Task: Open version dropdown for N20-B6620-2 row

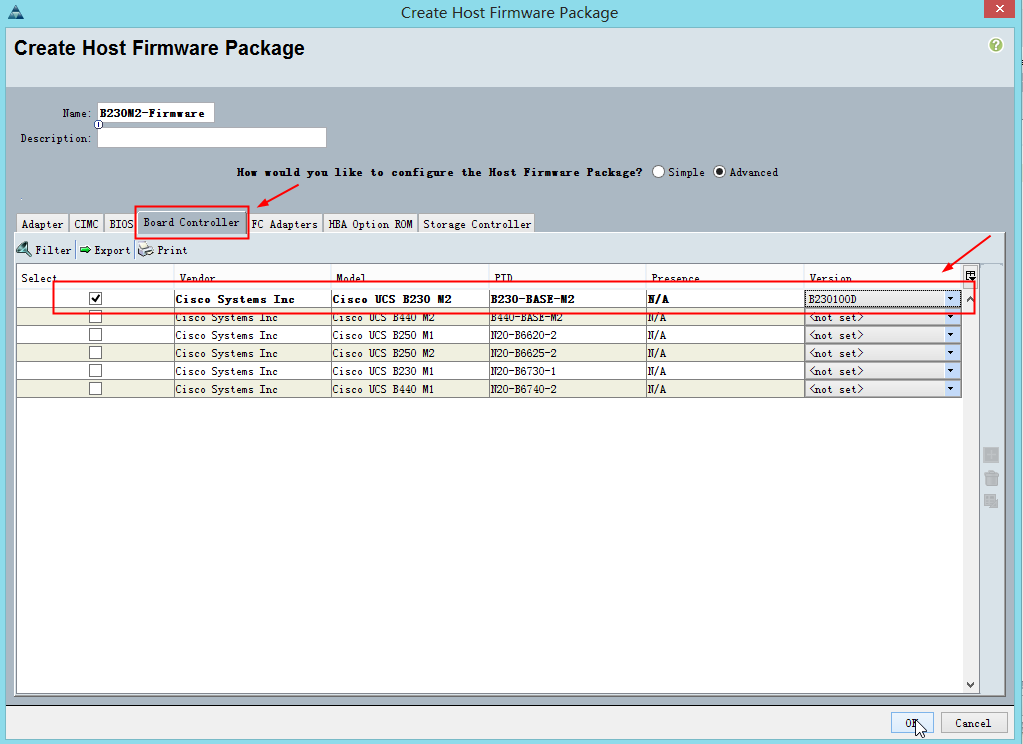Action: coord(951,335)
